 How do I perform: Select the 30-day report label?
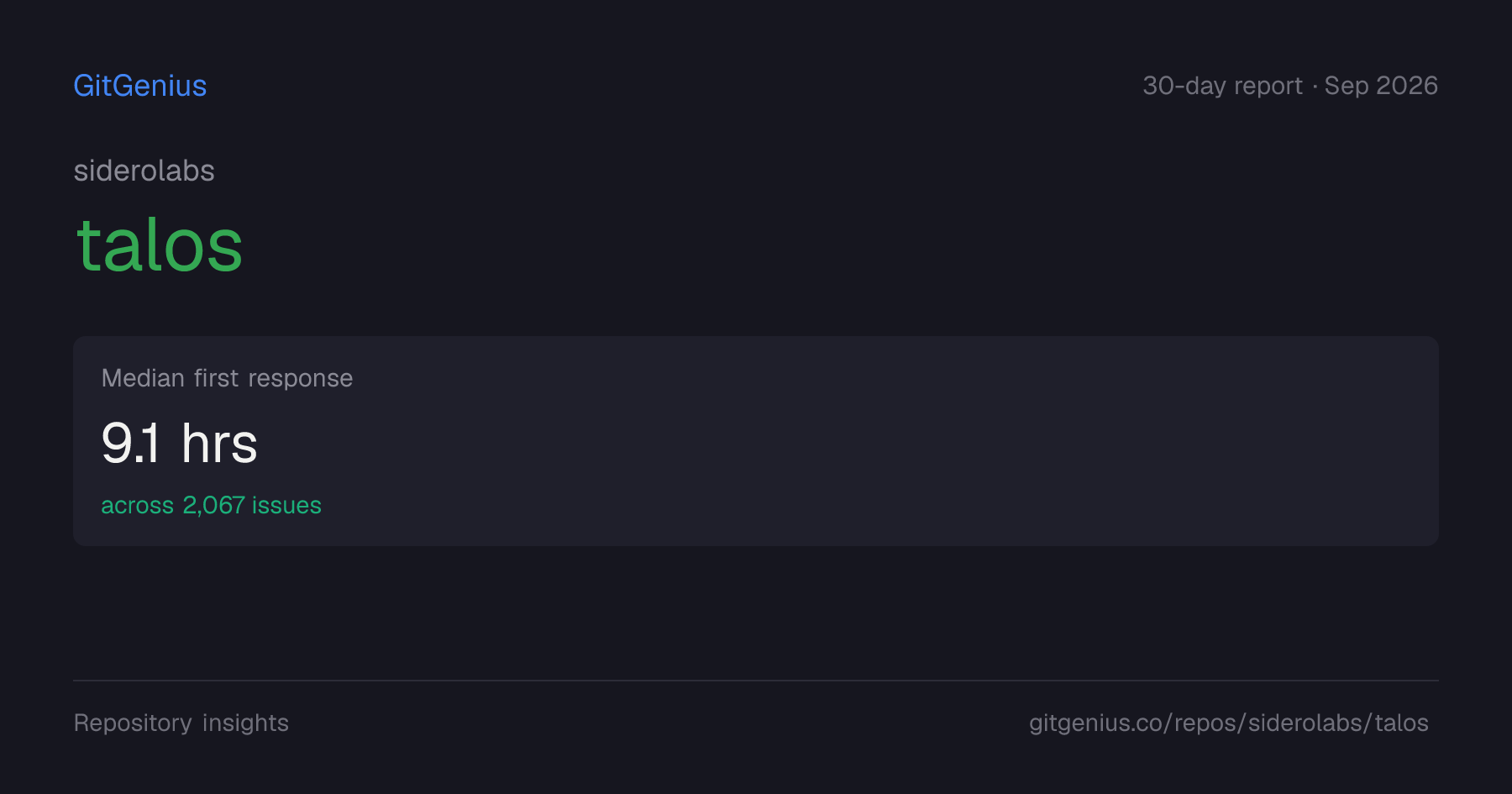[1222, 86]
